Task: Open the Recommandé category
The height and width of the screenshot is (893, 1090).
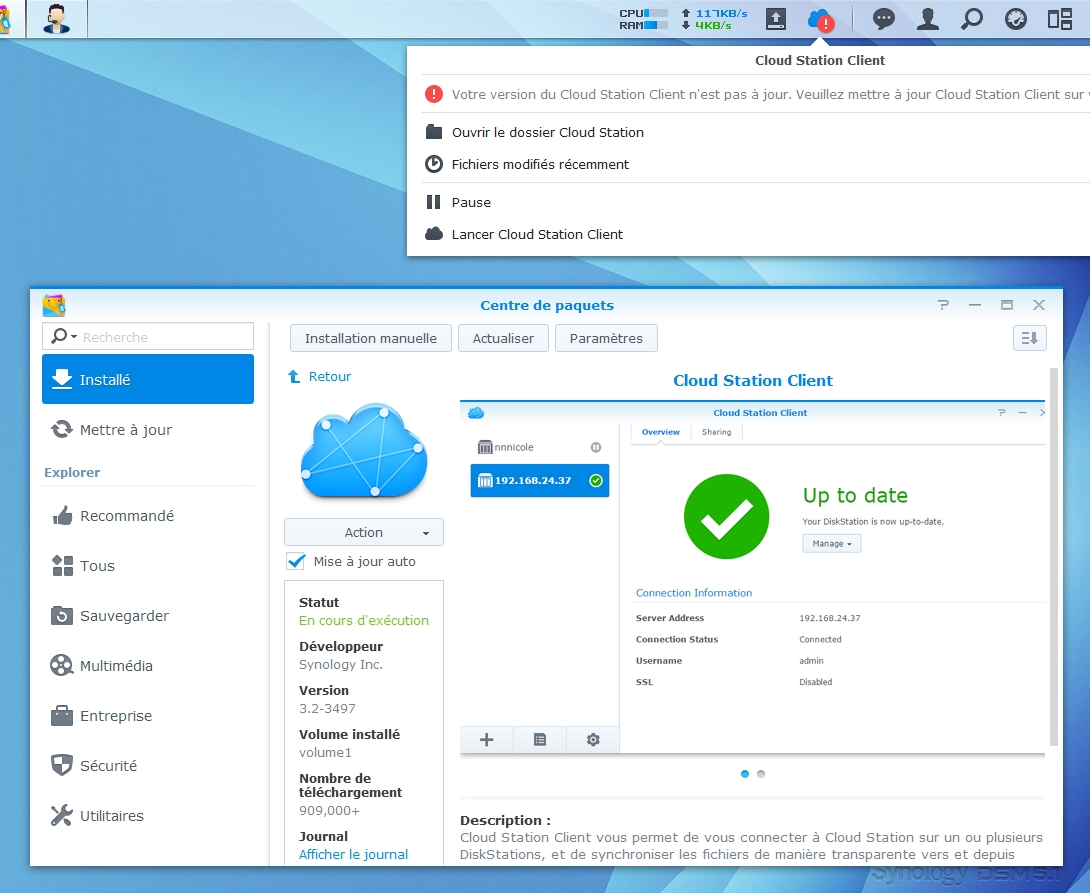Action: (148, 516)
